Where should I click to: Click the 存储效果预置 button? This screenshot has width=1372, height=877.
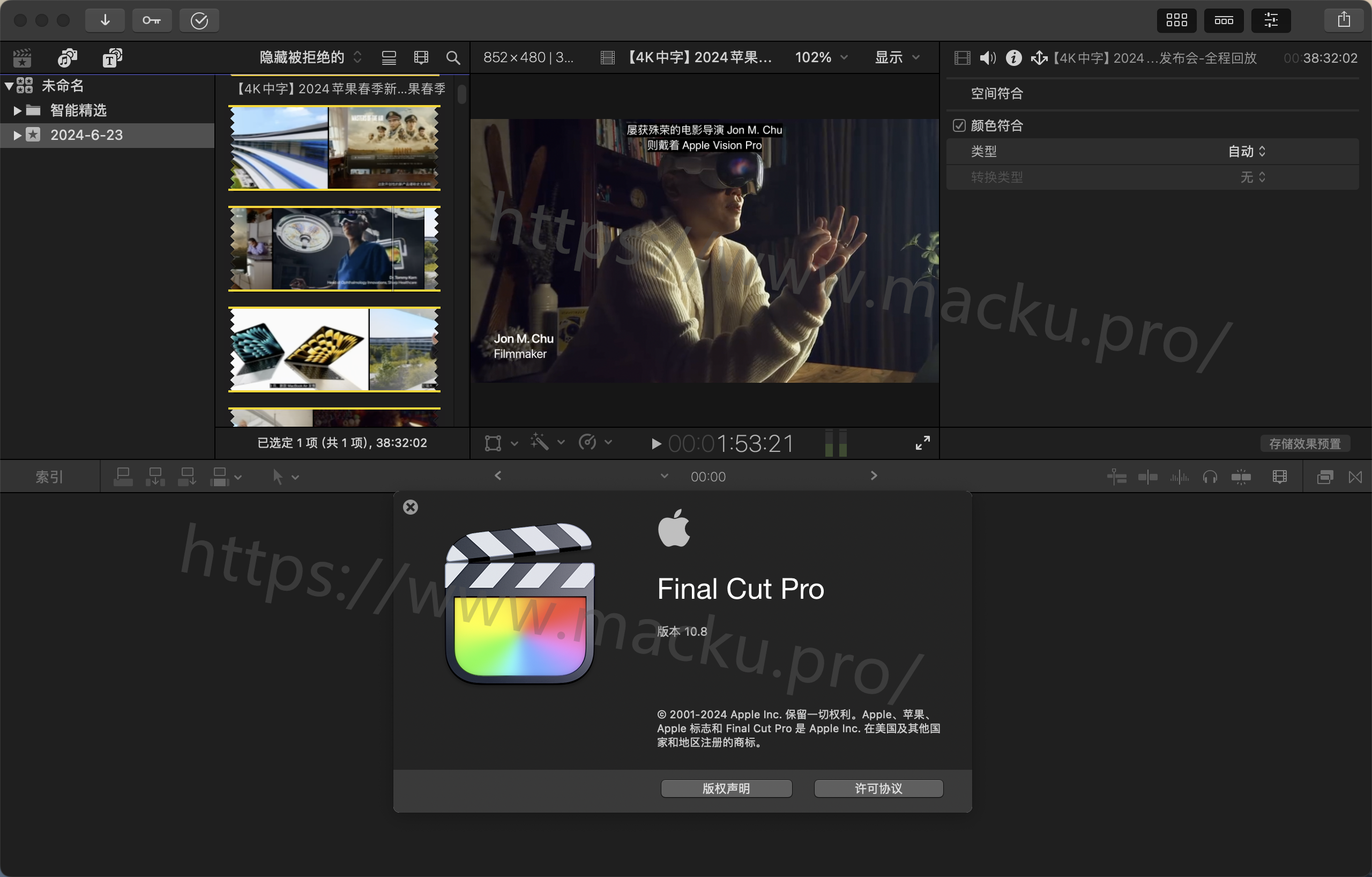1305,443
